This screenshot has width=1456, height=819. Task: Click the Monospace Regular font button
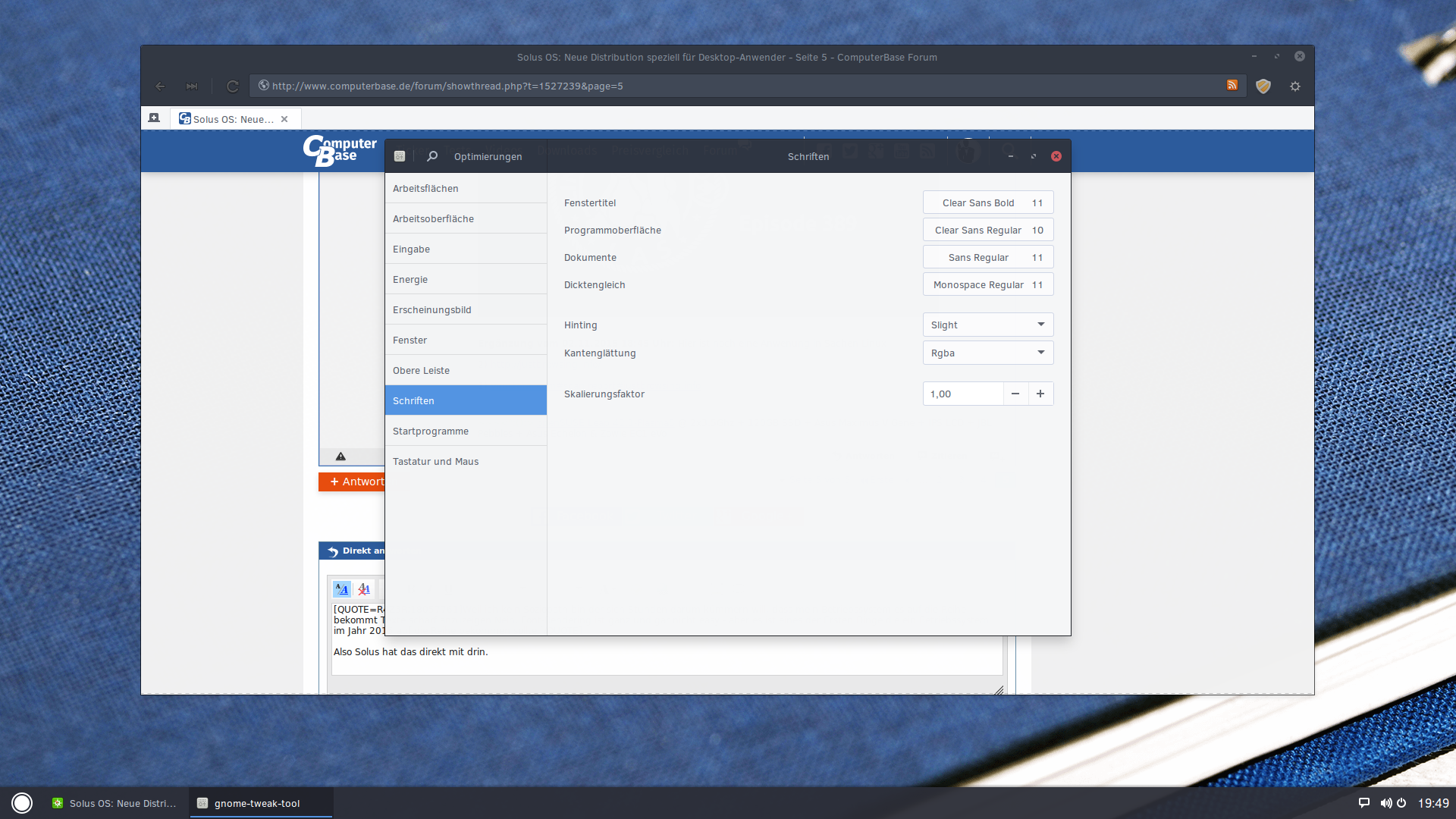[987, 284]
